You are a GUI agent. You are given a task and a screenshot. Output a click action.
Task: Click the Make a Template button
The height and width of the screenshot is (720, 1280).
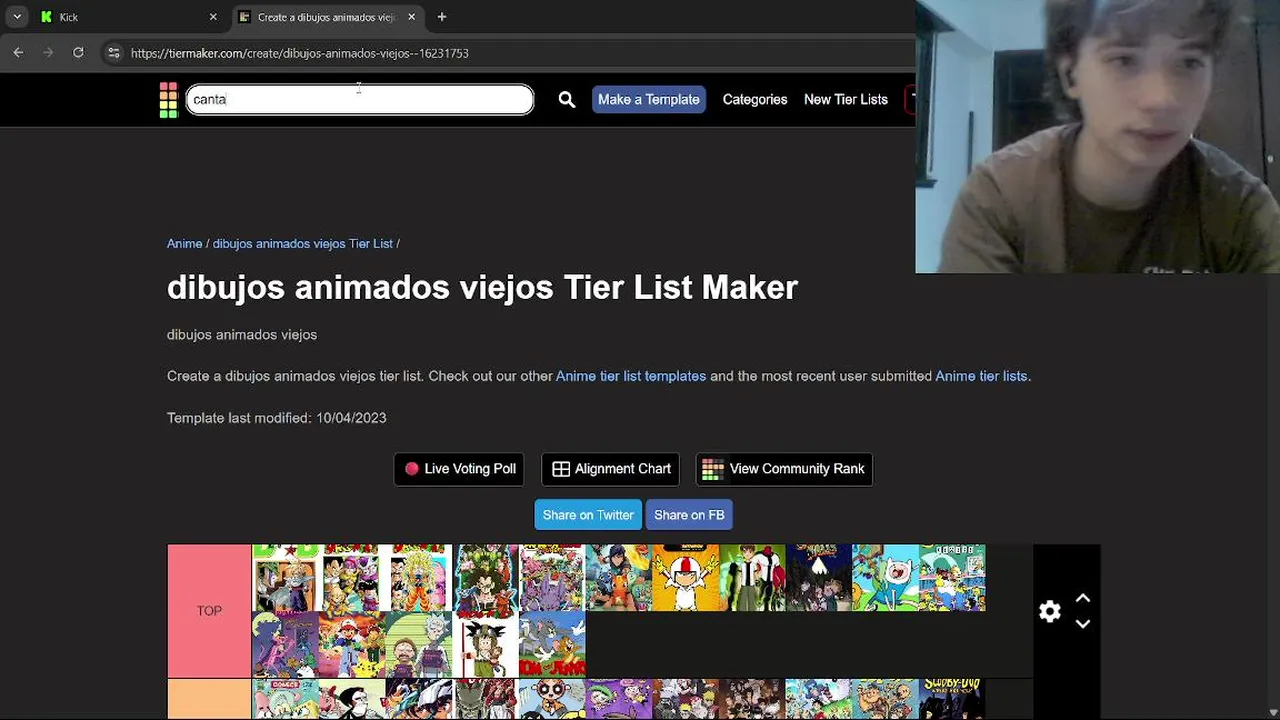[649, 100]
